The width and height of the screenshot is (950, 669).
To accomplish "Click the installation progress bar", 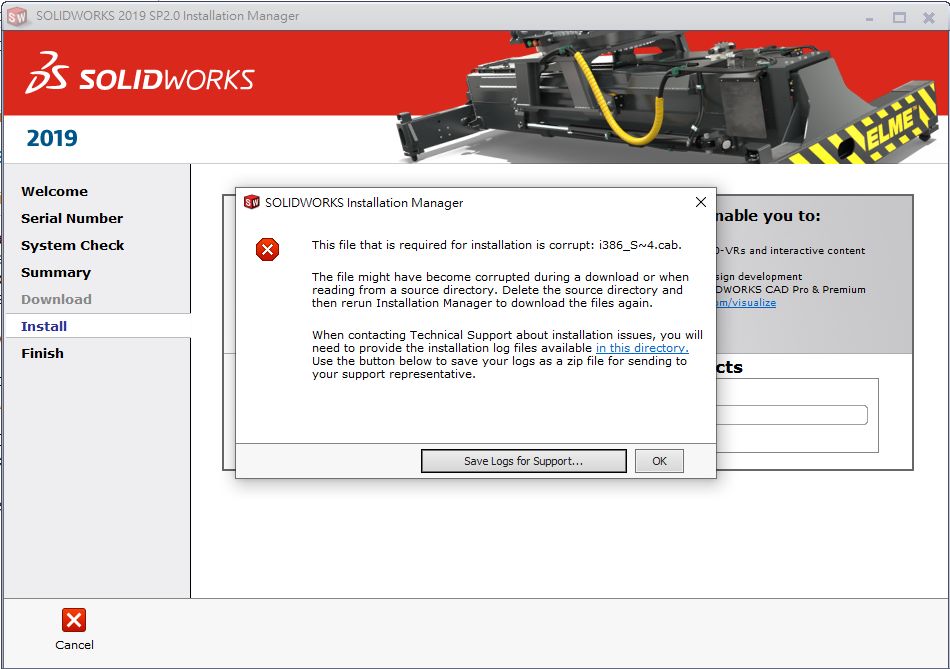I will (x=792, y=415).
